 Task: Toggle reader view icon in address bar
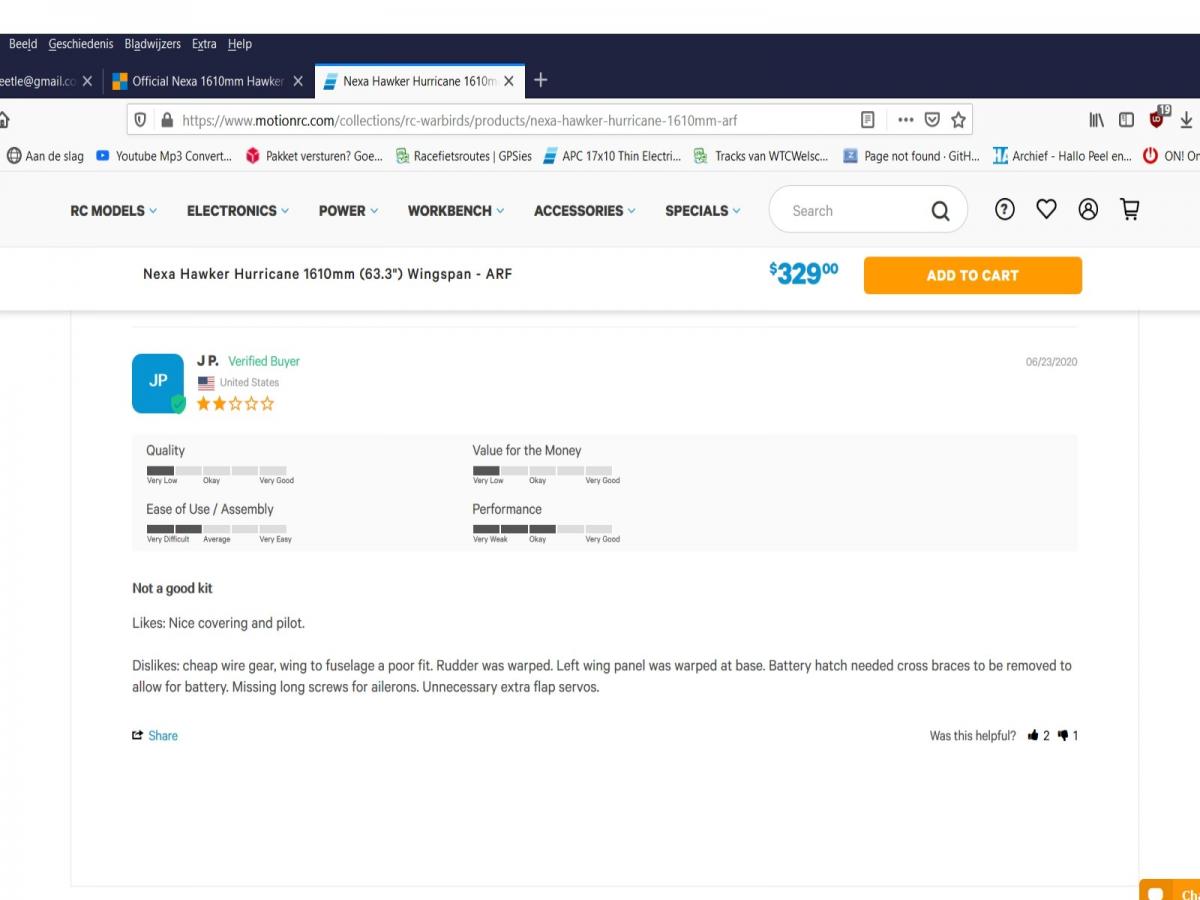868,120
